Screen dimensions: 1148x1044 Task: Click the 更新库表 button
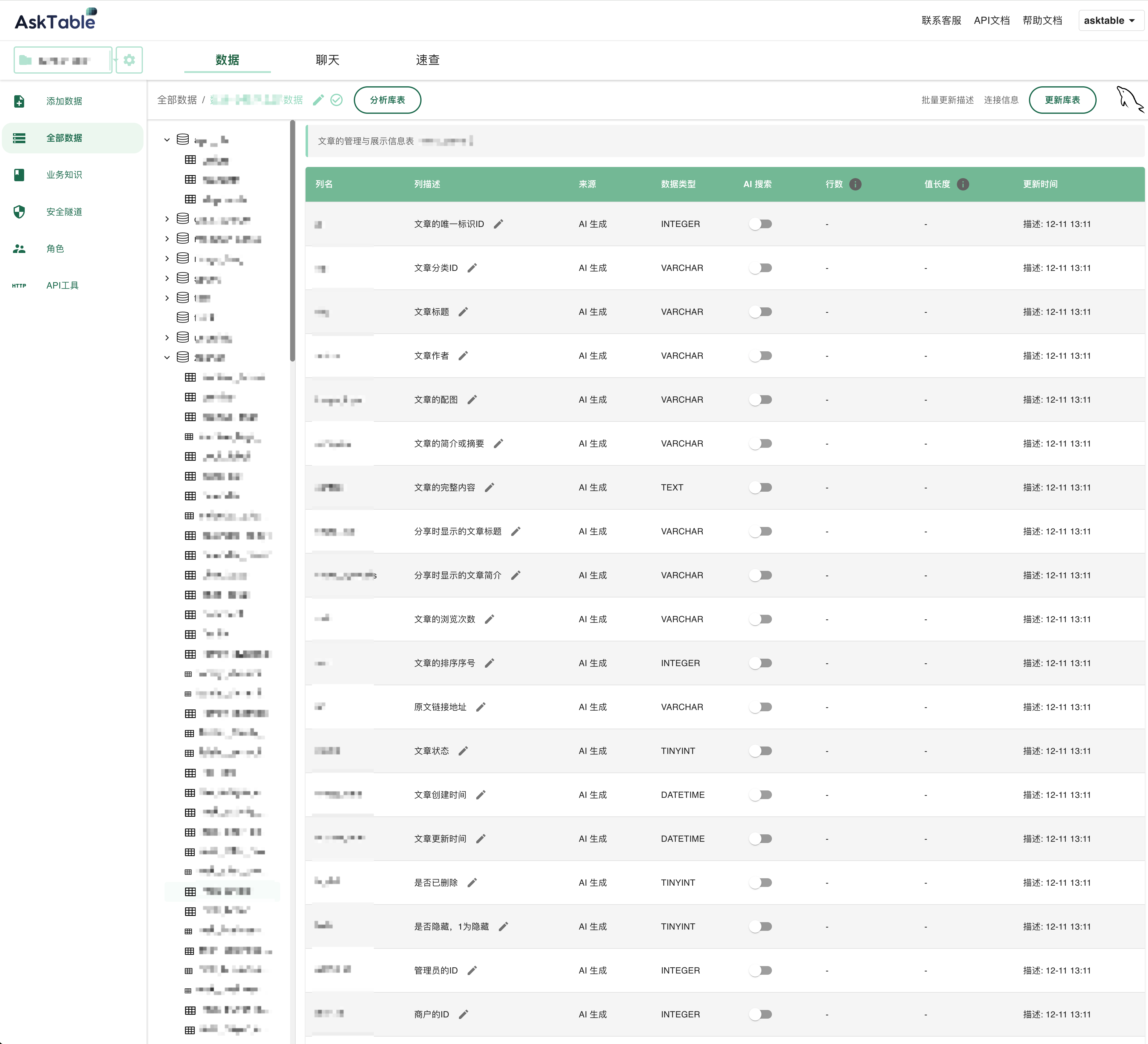[x=1062, y=100]
